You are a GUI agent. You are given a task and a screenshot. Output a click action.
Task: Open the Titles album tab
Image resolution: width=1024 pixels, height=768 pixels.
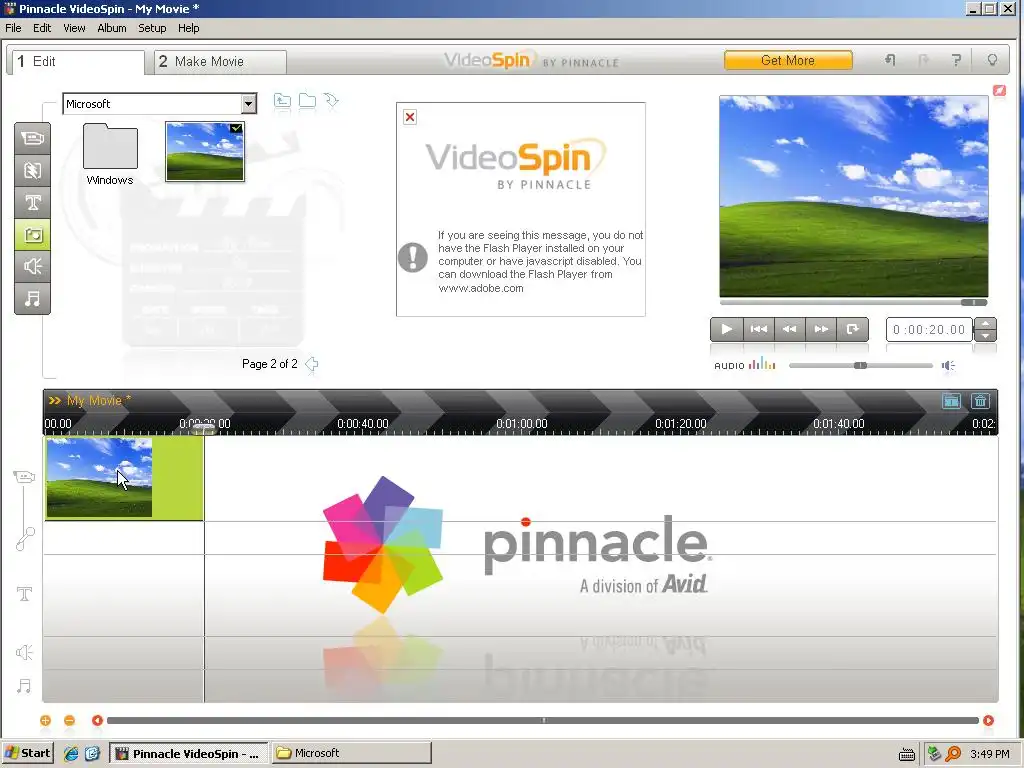(x=33, y=202)
